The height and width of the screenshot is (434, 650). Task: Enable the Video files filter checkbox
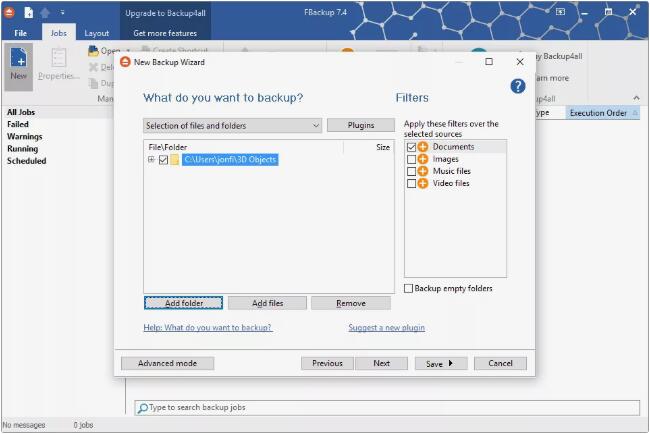pos(411,183)
